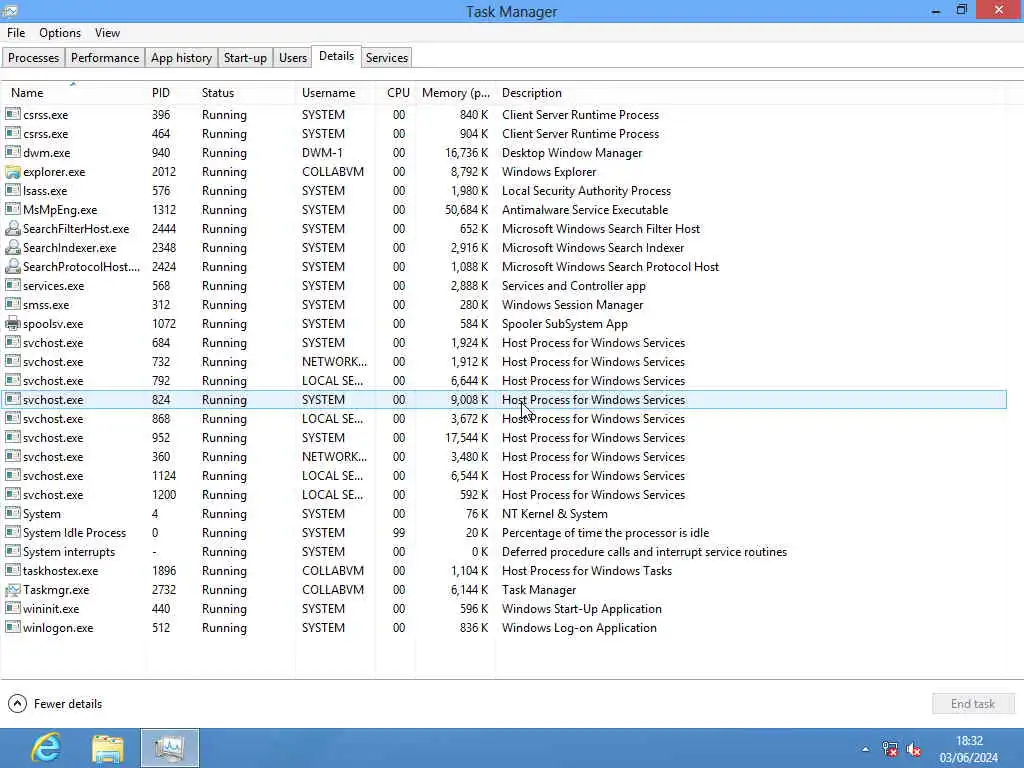Click the services.exe process icon

tap(12, 285)
